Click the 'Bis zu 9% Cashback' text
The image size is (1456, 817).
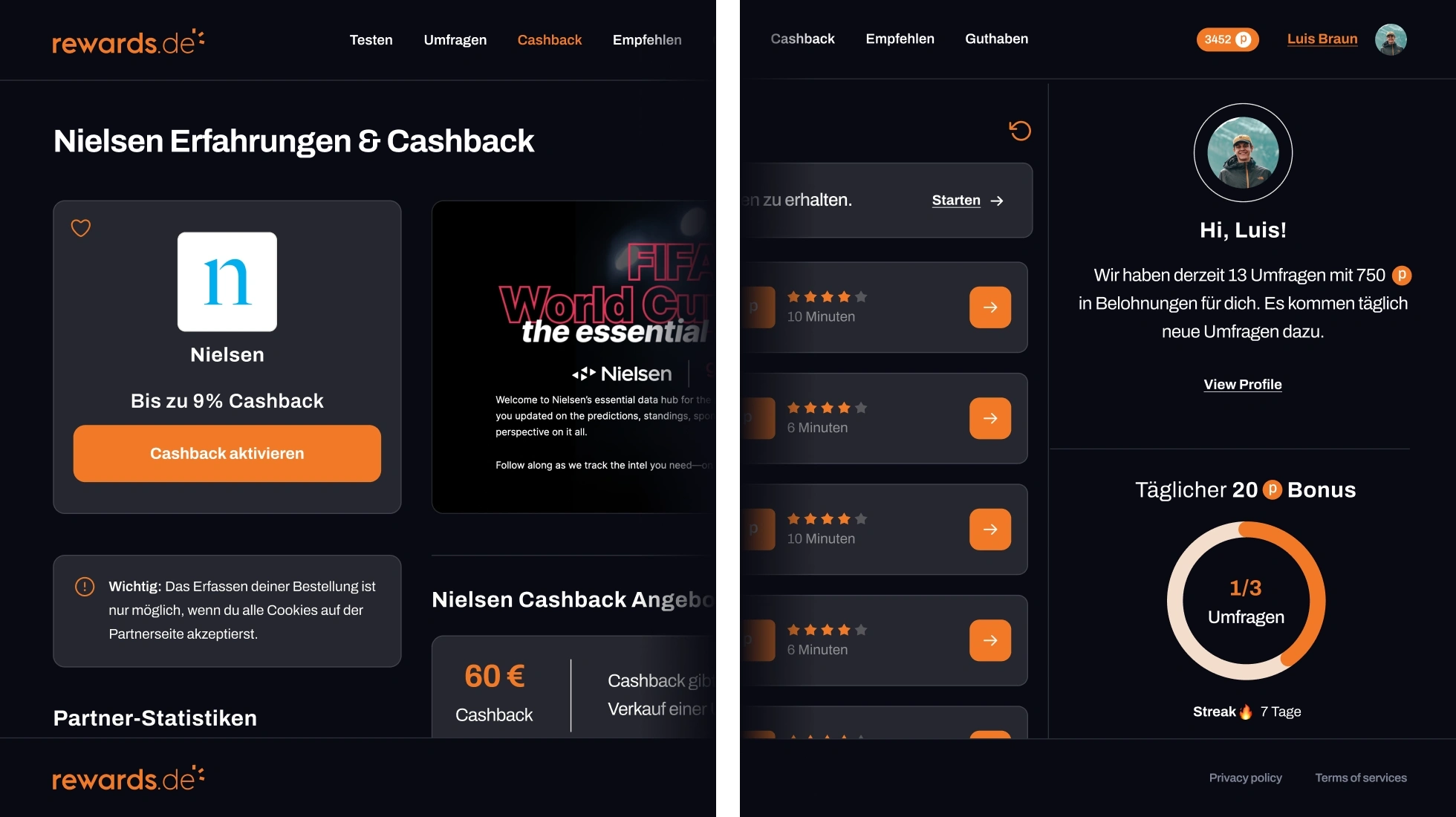[227, 401]
